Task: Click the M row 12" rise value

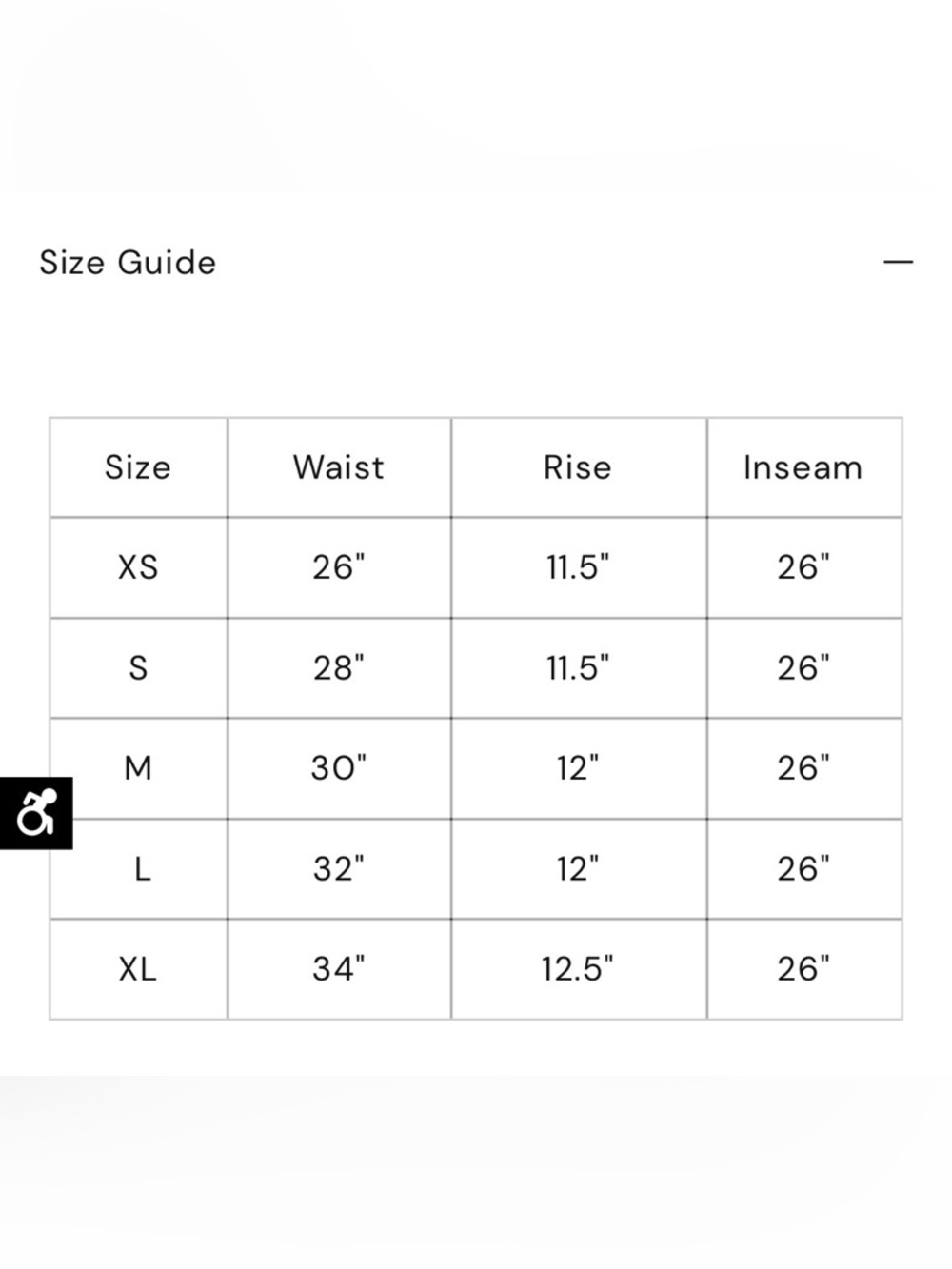Action: tap(578, 768)
